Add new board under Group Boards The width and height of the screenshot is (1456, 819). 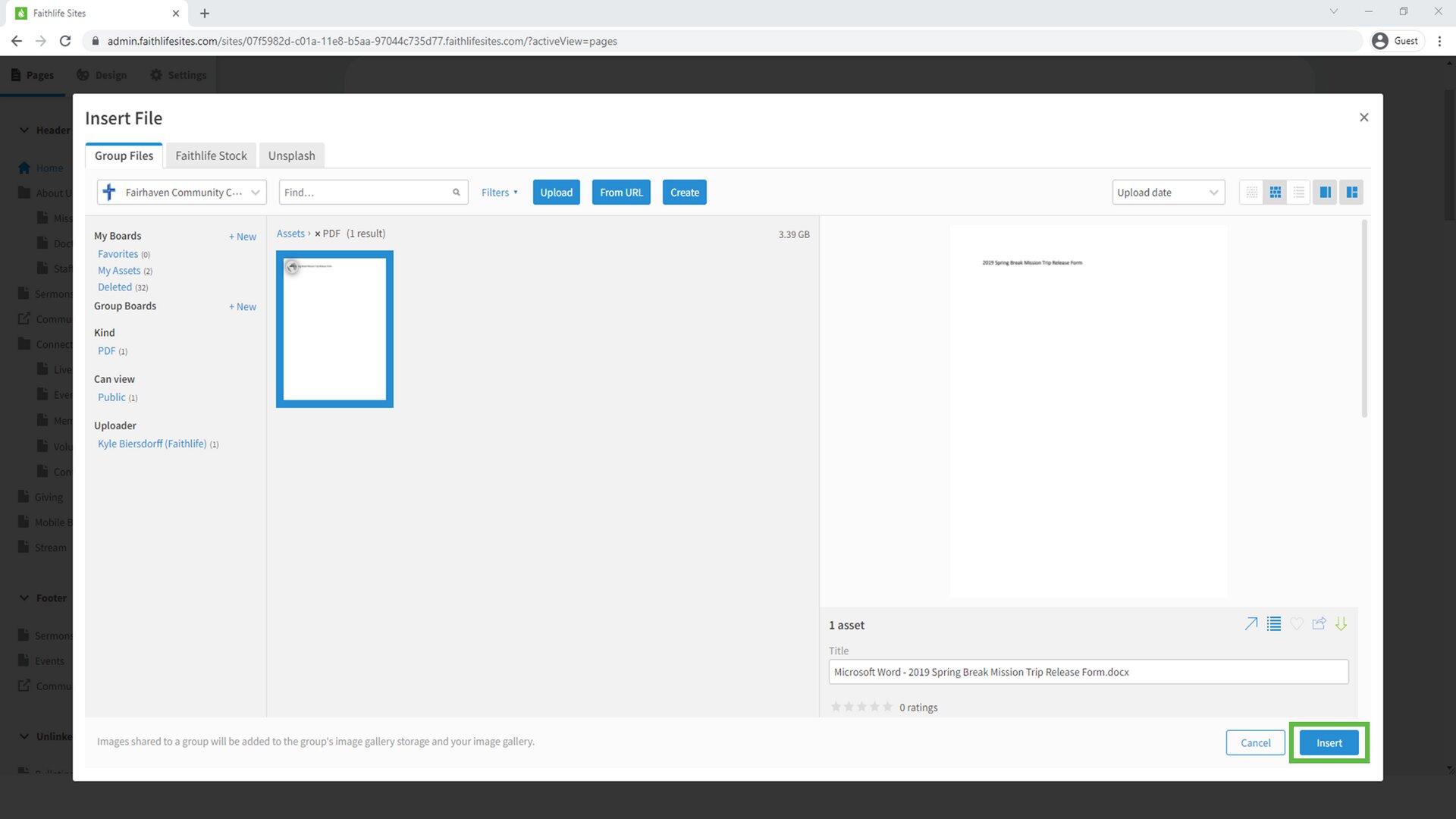(x=243, y=307)
